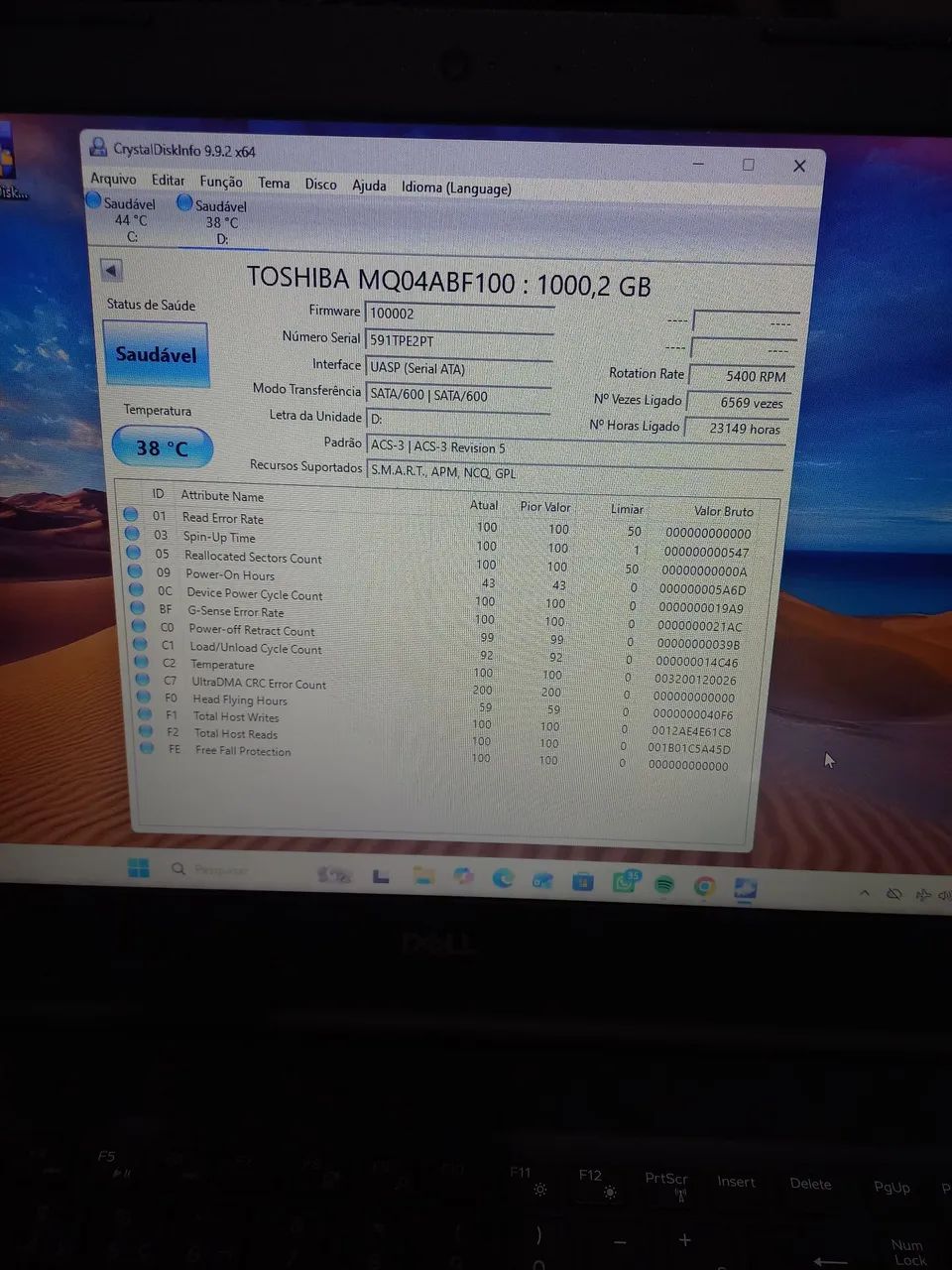952x1270 pixels.
Task: Show hidden system tray icons
Action: tap(865, 893)
